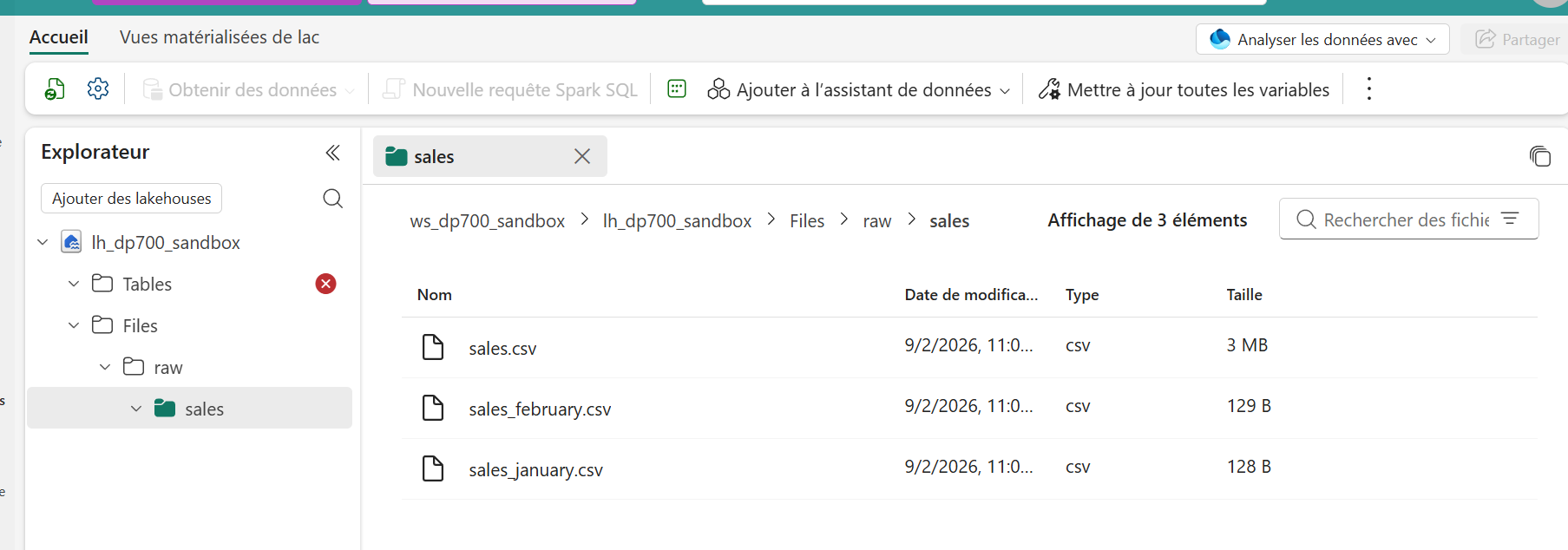Select the raw tree item label
This screenshot has height=550, width=1568.
point(168,368)
